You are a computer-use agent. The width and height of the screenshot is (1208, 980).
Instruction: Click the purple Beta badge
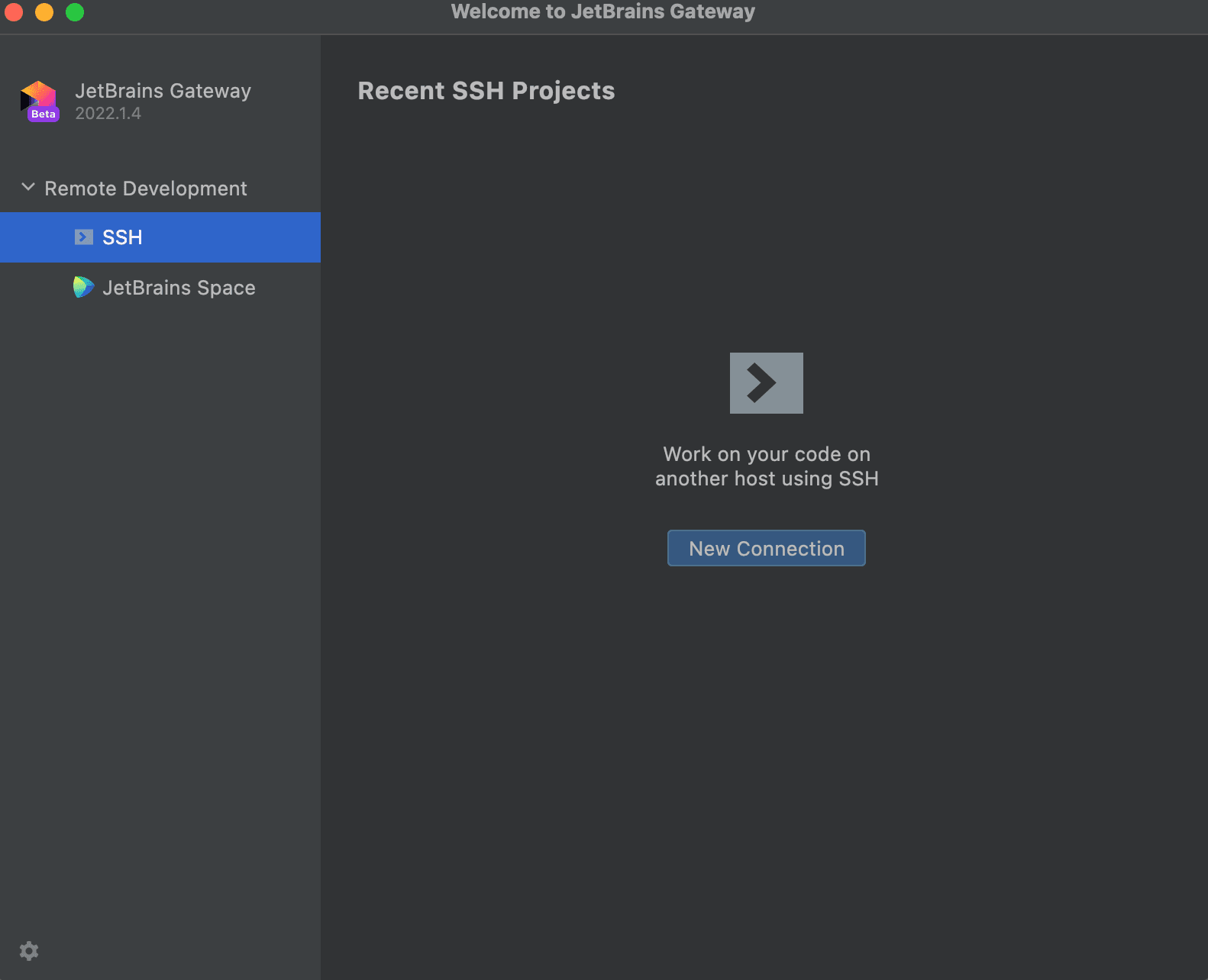pyautogui.click(x=44, y=114)
